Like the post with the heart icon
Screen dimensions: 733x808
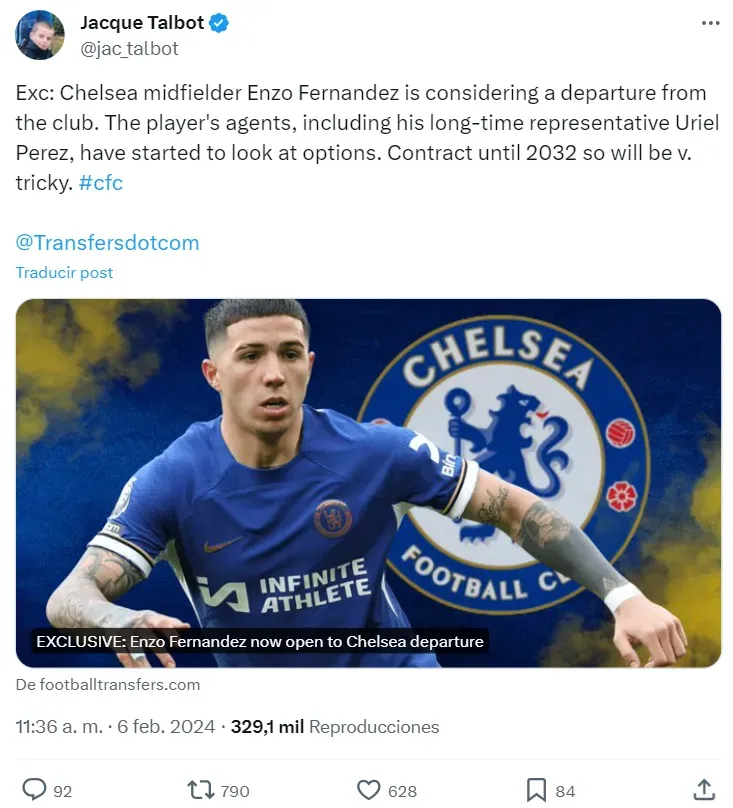point(369,790)
